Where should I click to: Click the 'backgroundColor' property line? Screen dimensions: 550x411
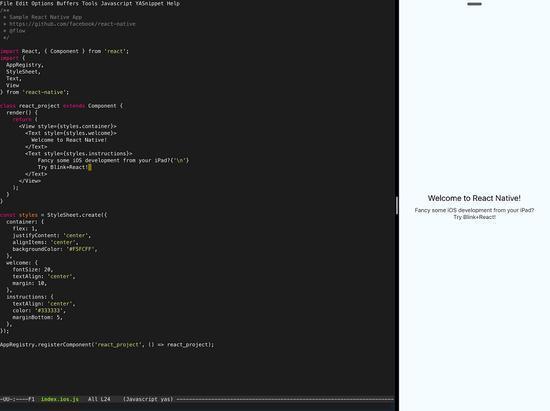pyautogui.click(x=55, y=249)
